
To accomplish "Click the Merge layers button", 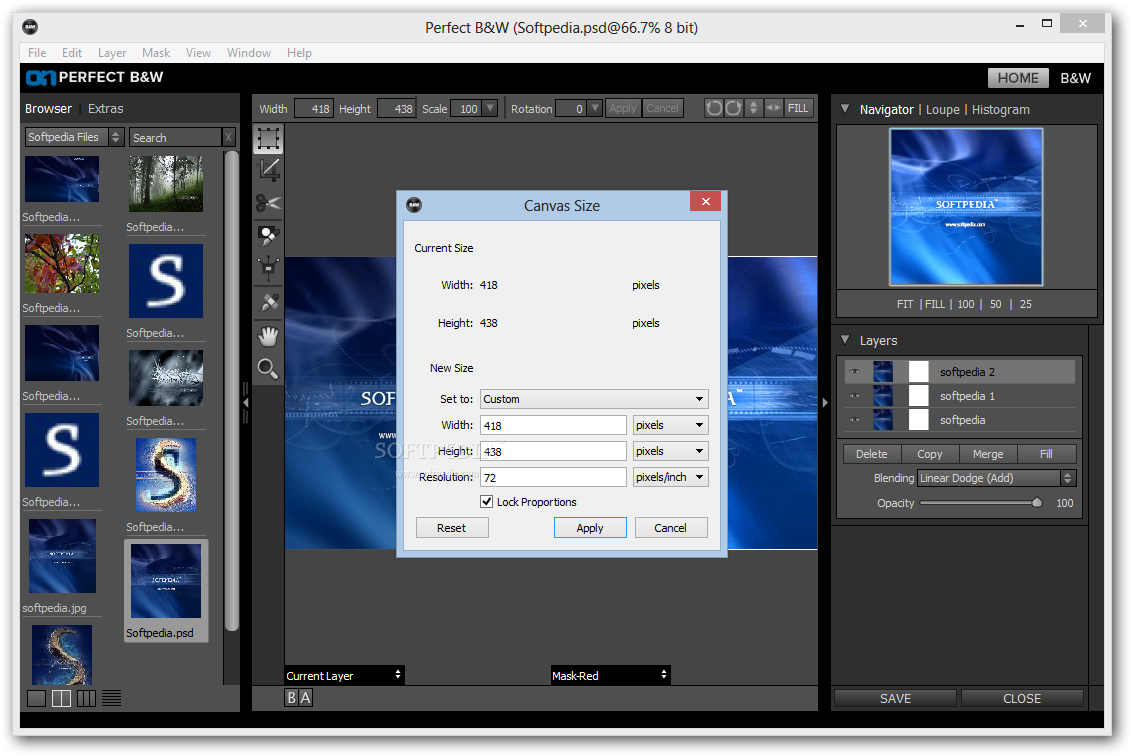I will point(988,454).
